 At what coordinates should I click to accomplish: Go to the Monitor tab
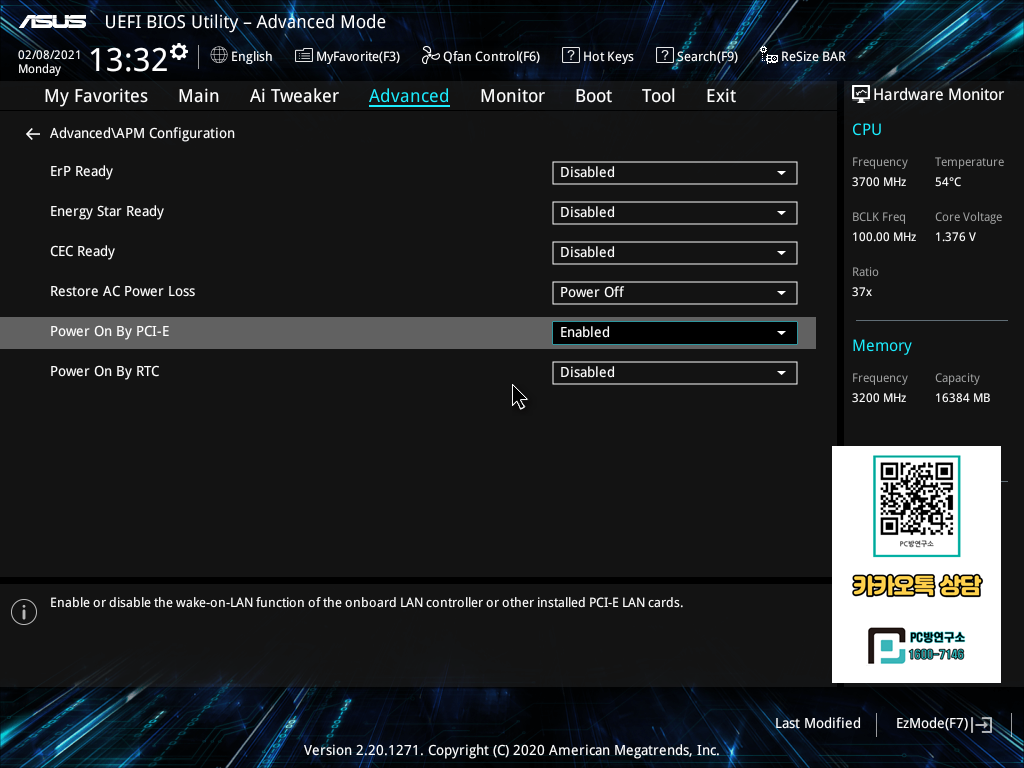(512, 96)
